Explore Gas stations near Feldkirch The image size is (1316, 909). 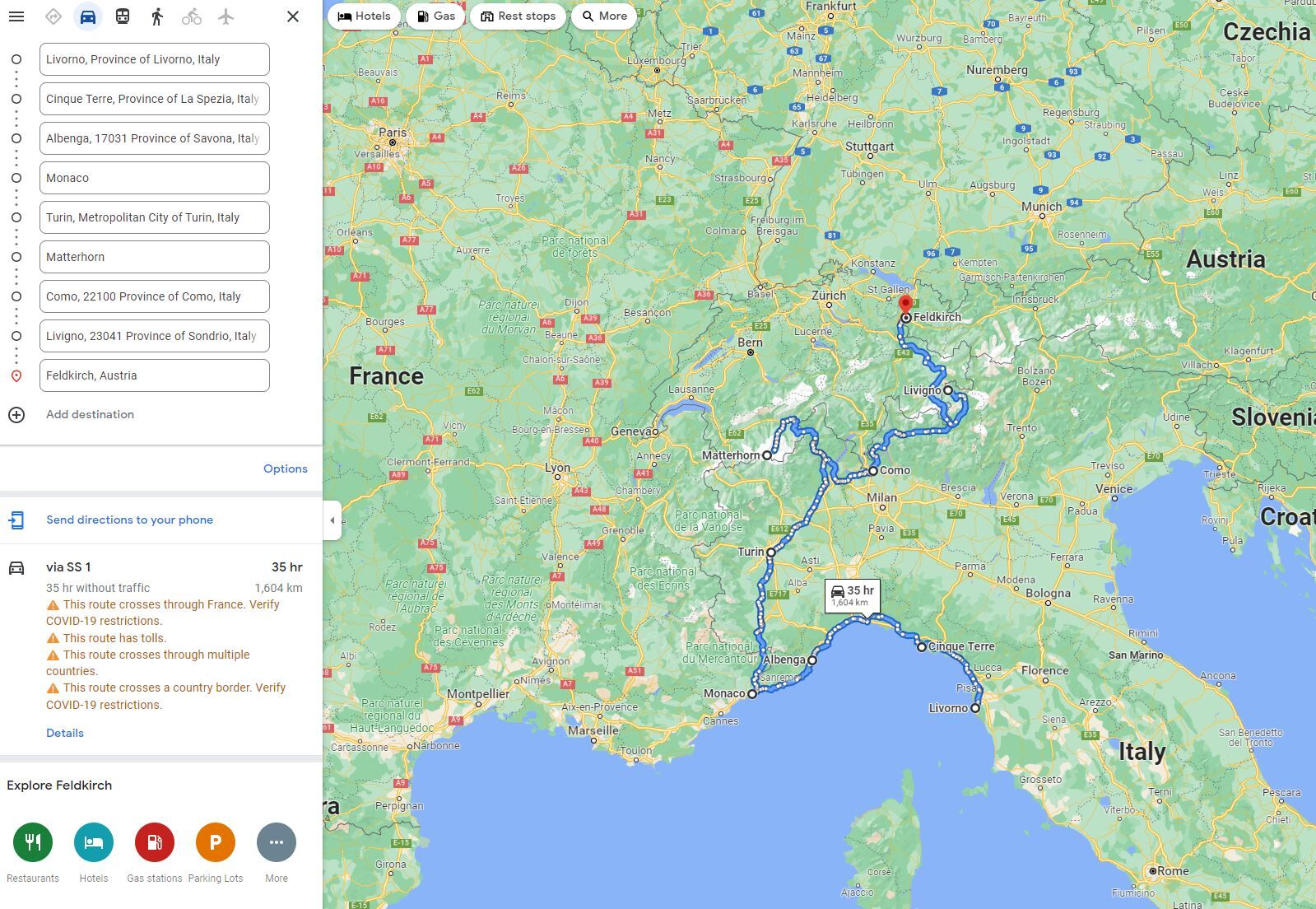[155, 842]
